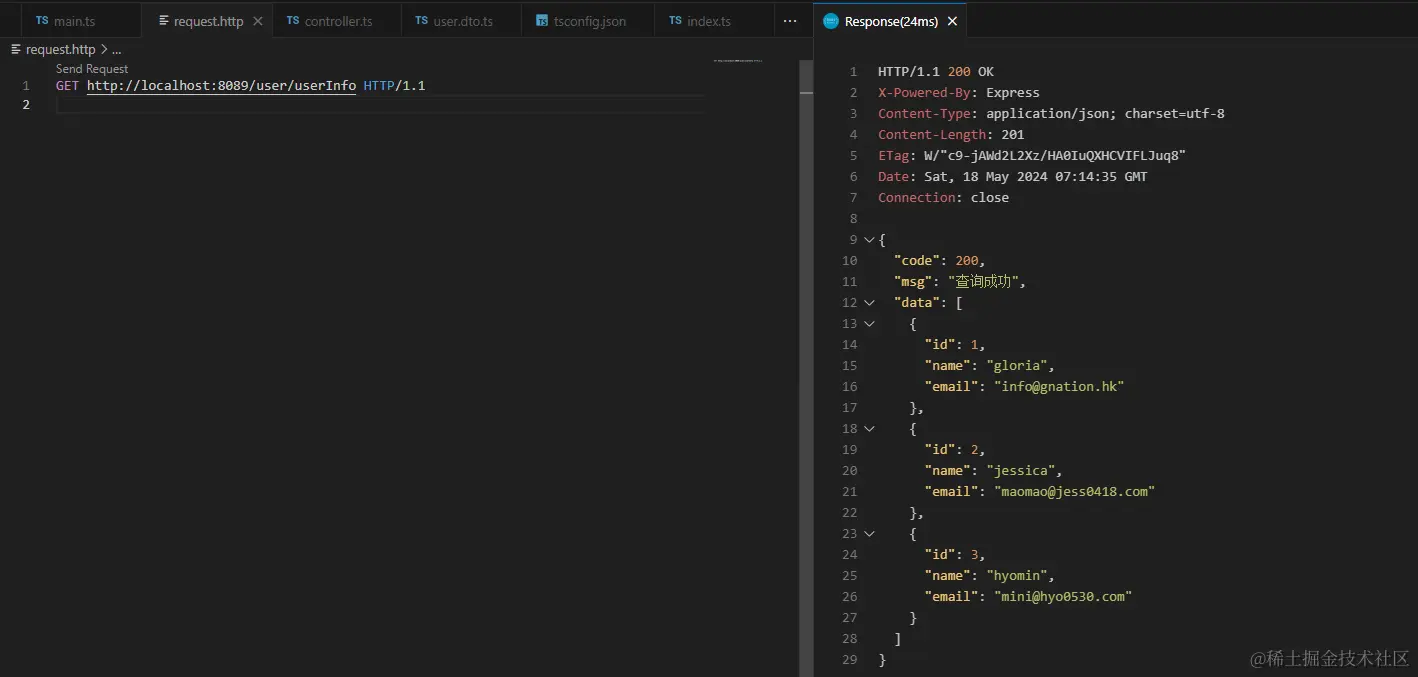Click the GET method keyword

point(67,86)
